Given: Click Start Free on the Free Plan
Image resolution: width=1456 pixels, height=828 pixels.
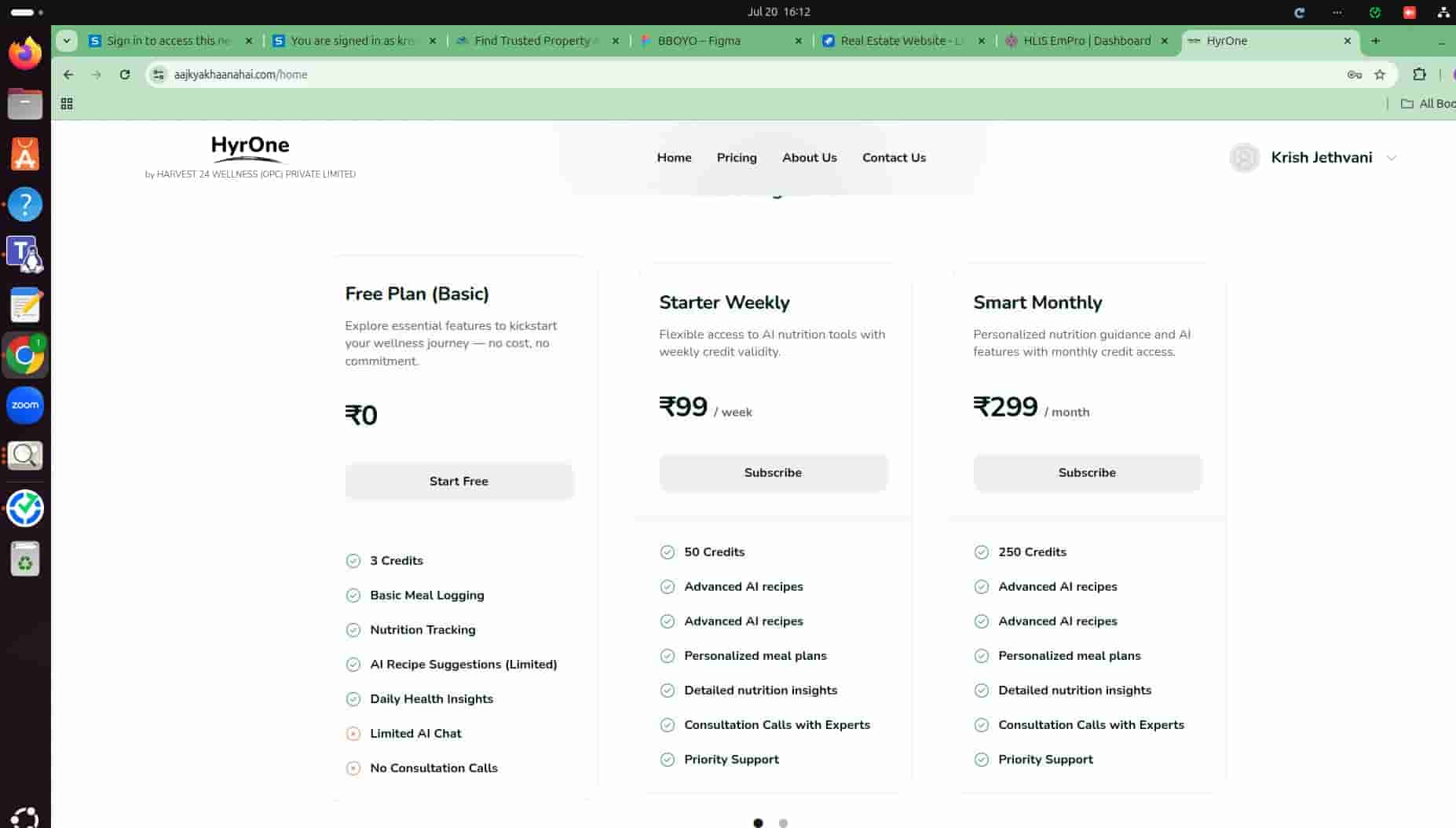Looking at the screenshot, I should tap(459, 482).
